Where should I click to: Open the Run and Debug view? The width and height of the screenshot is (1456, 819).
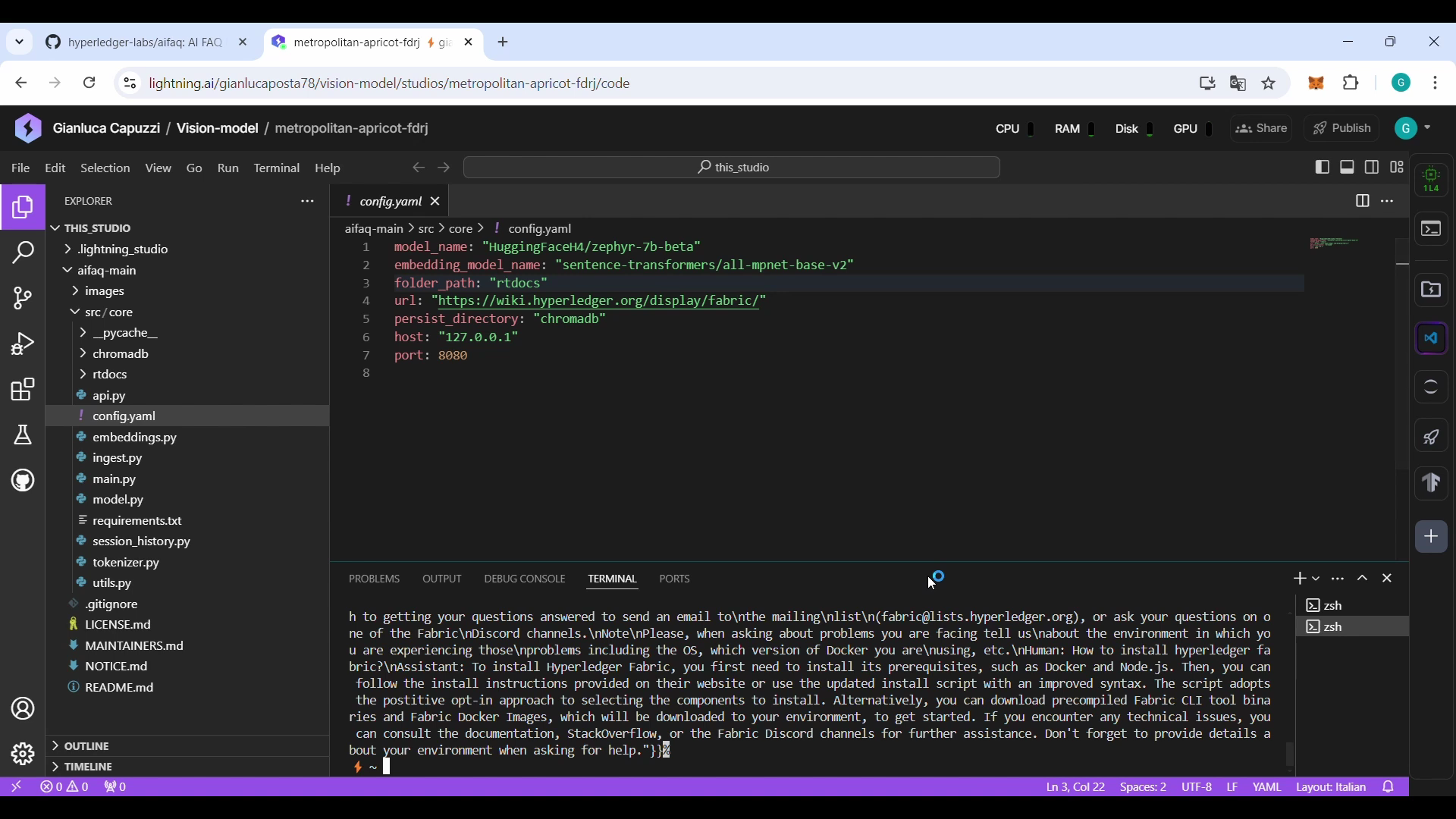(x=23, y=344)
